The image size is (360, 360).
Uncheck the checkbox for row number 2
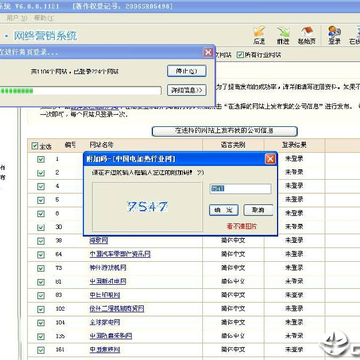41,173
